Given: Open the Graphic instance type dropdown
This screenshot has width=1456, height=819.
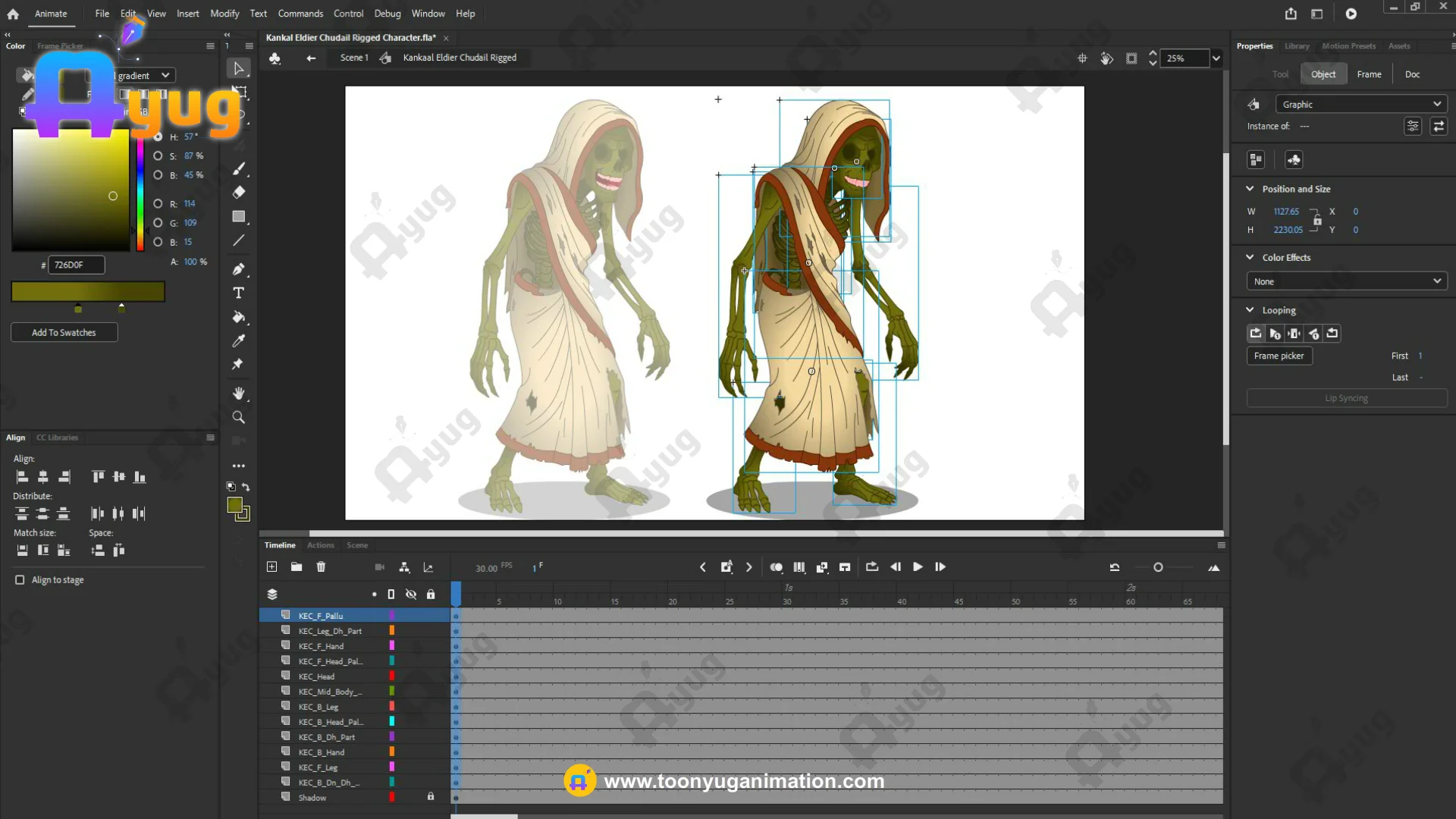Looking at the screenshot, I should pyautogui.click(x=1360, y=105).
